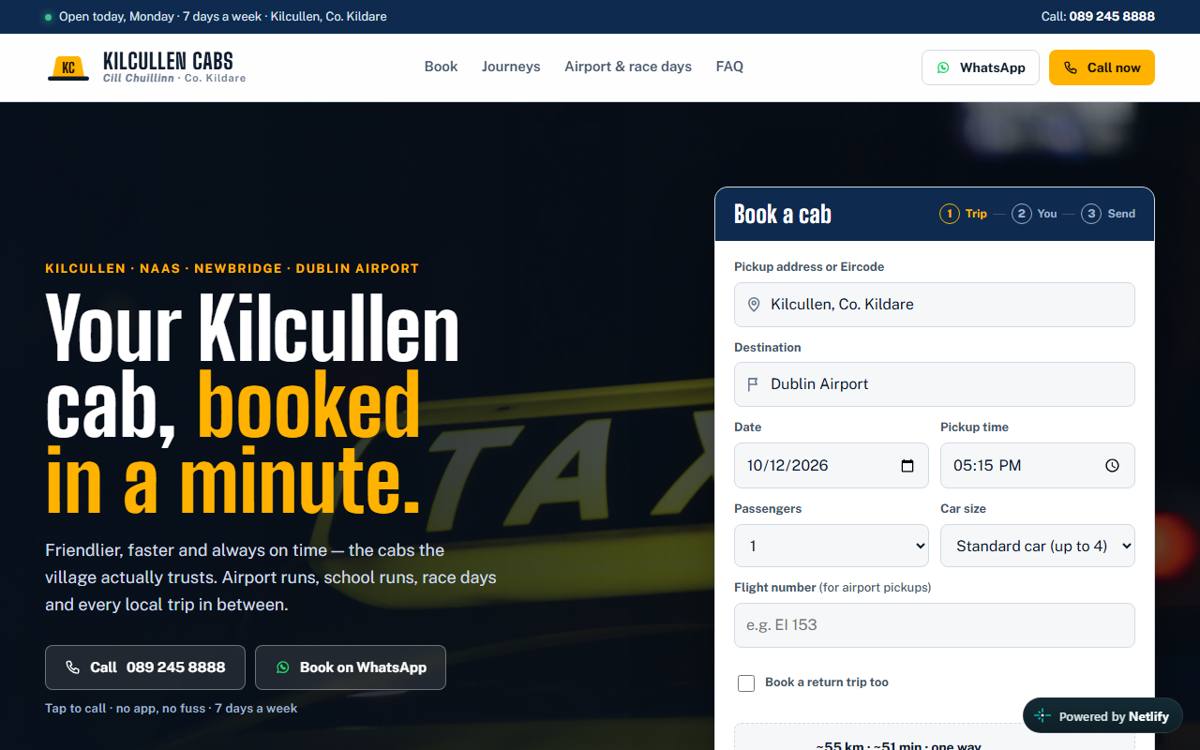
Task: Click the Destination input showing Dublin Airport
Action: click(934, 384)
